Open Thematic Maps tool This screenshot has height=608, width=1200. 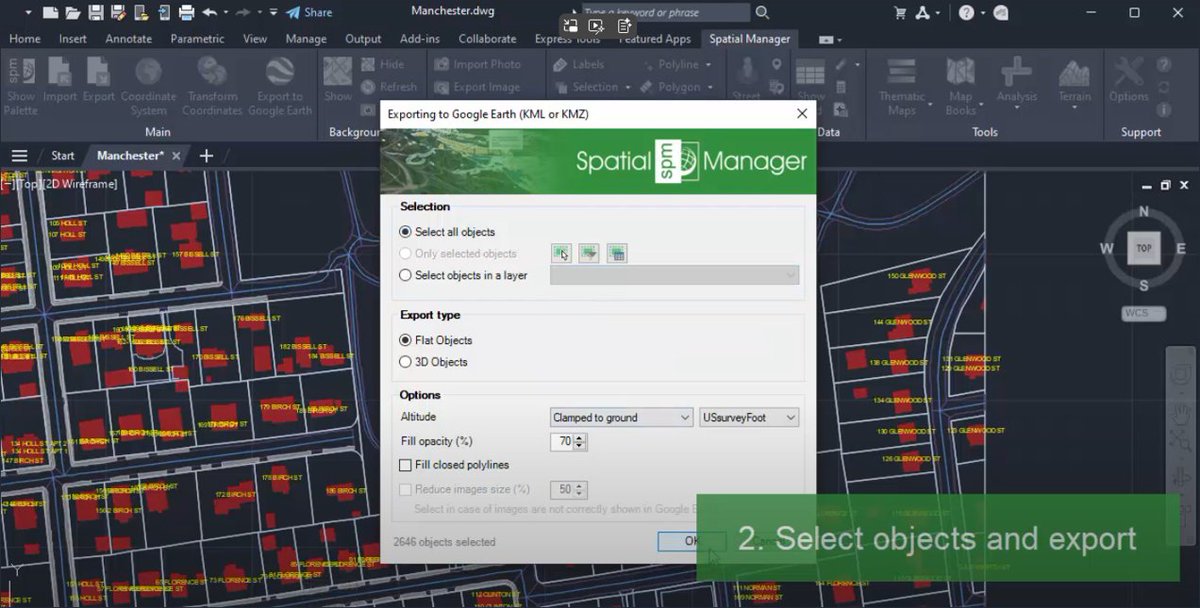pos(902,85)
